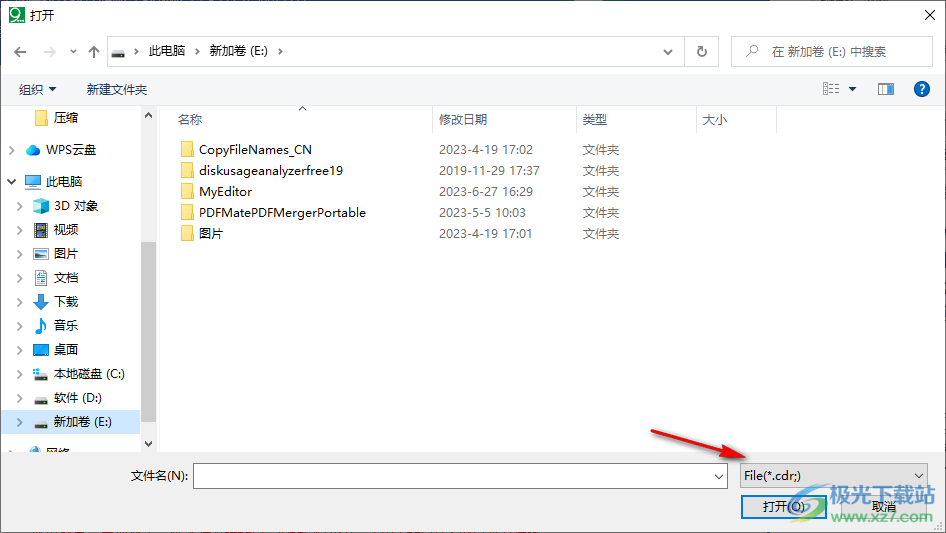
Task: Select the diskusageanalyzerfree19 folder
Action: click(271, 171)
